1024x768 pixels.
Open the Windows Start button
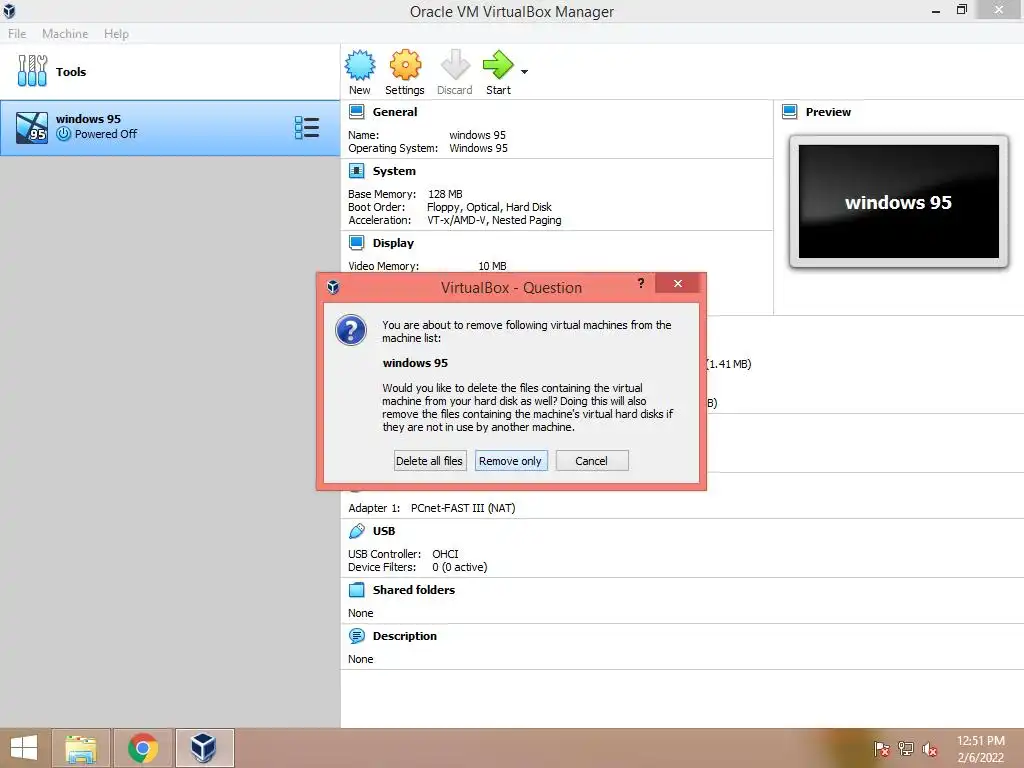pos(24,748)
